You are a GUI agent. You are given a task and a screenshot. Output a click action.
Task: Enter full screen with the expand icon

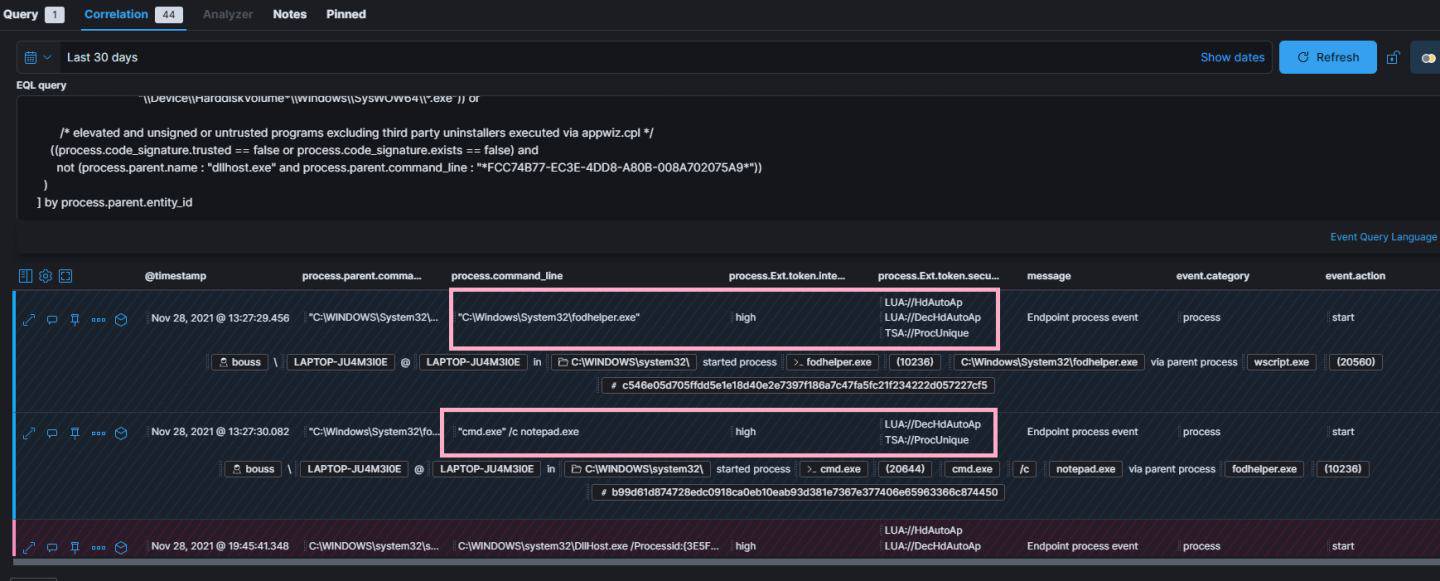(66, 276)
